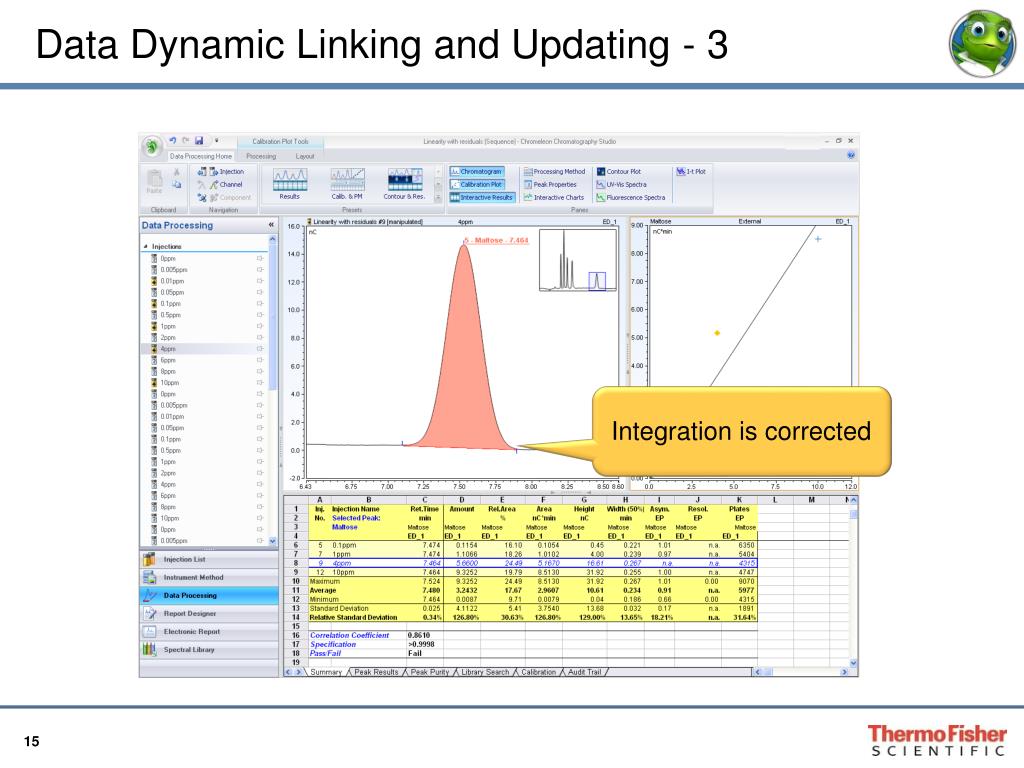The width and height of the screenshot is (1024, 768).
Task: Open the Library Search sheet tab
Action: tap(485, 672)
